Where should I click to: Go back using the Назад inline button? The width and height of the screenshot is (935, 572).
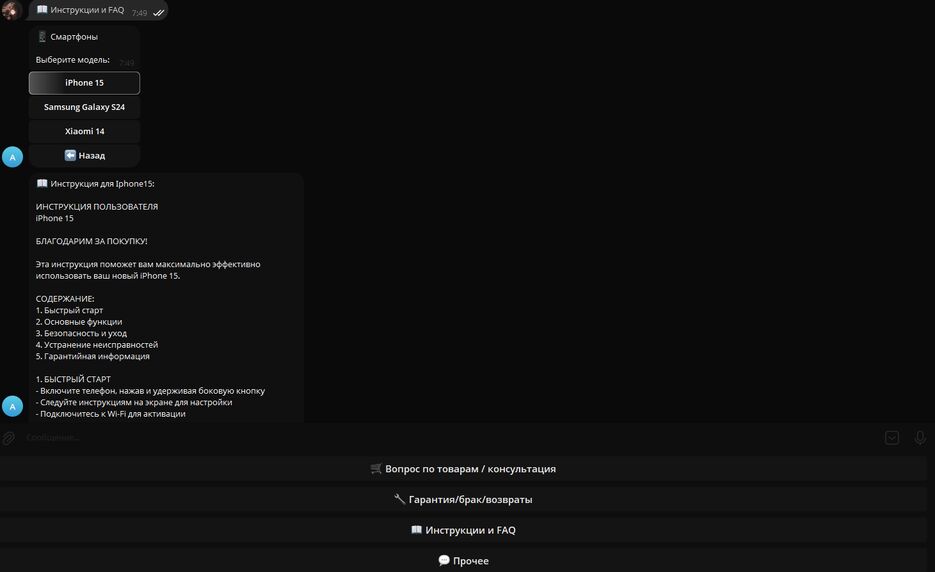[84, 155]
